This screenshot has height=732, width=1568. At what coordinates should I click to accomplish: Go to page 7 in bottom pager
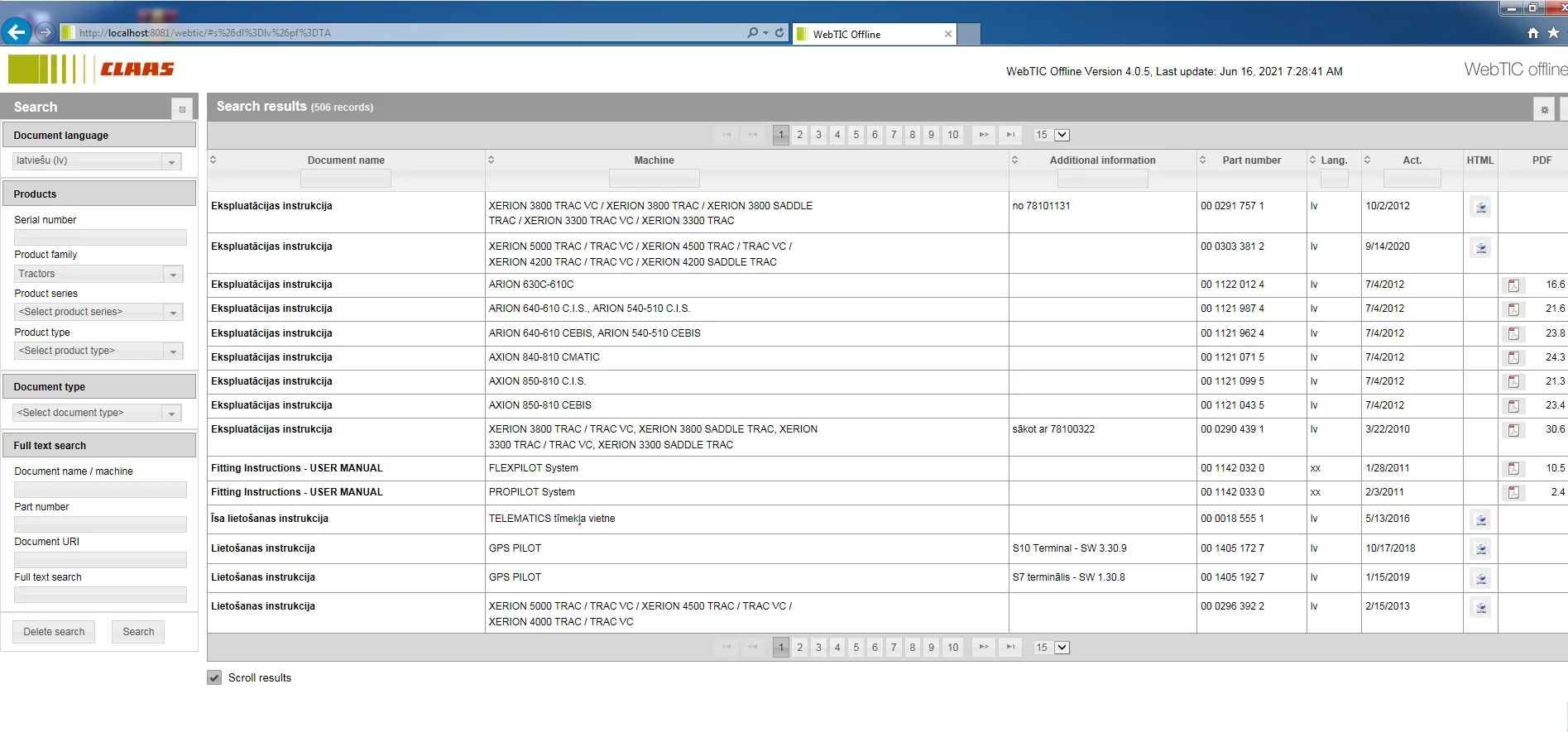894,648
